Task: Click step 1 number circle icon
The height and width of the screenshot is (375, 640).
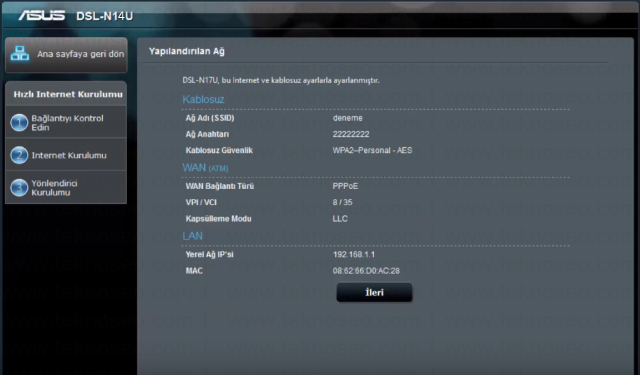Action: (x=19, y=123)
